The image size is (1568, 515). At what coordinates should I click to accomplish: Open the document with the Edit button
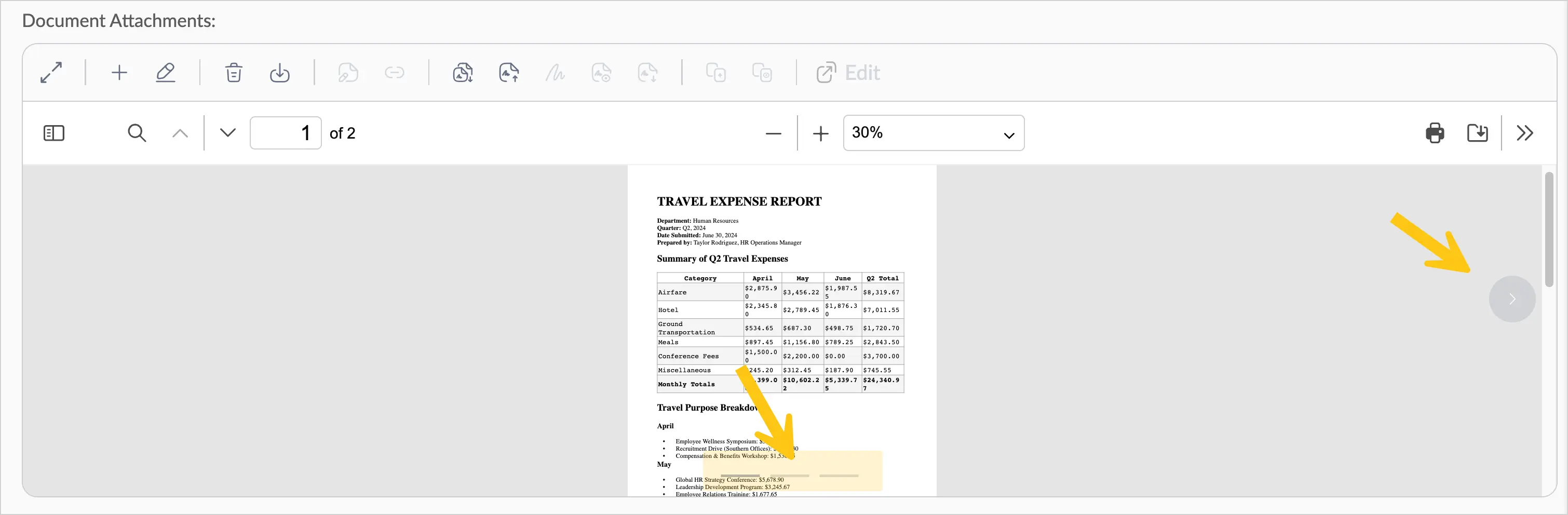pyautogui.click(x=848, y=73)
